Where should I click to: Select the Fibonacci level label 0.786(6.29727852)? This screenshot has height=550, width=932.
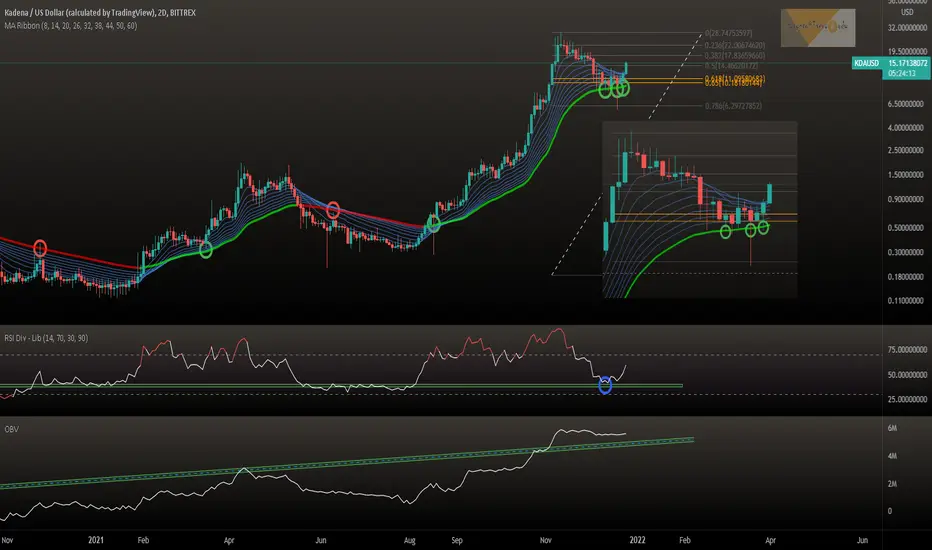point(733,106)
